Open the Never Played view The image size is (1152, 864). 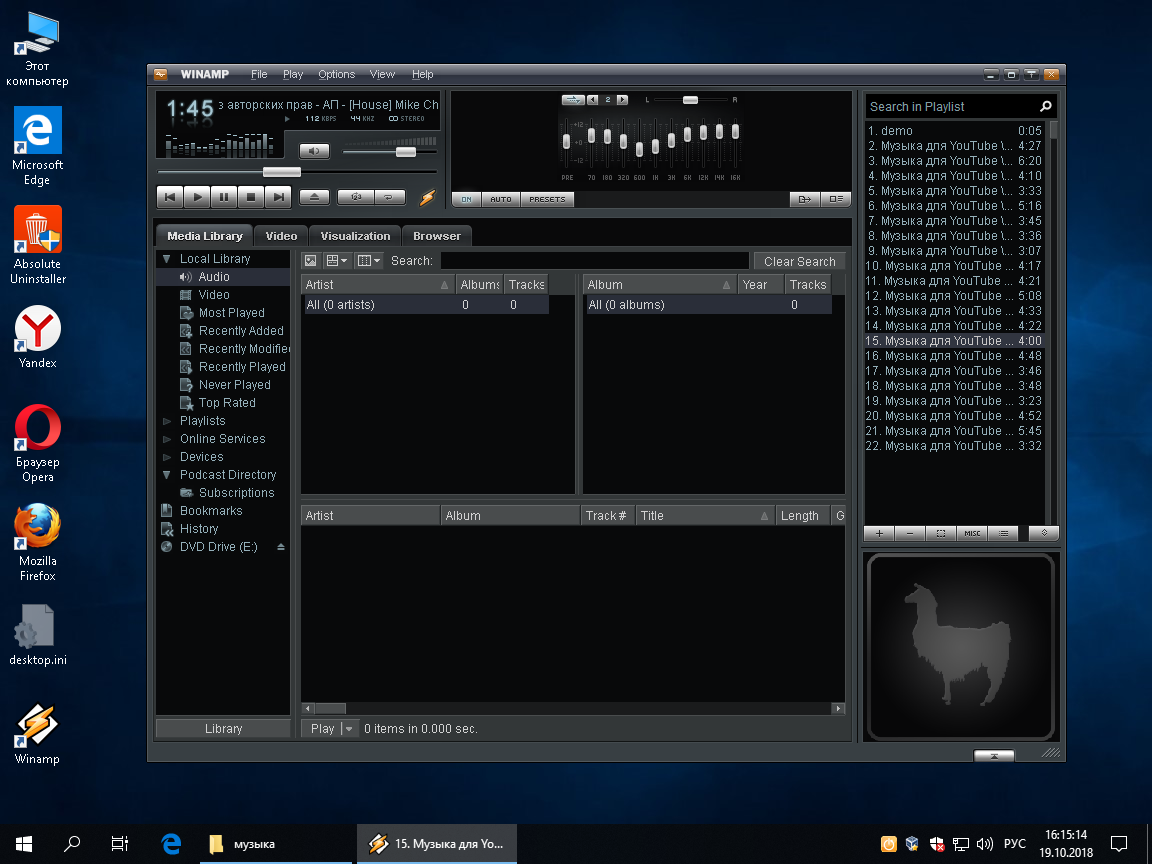point(234,385)
